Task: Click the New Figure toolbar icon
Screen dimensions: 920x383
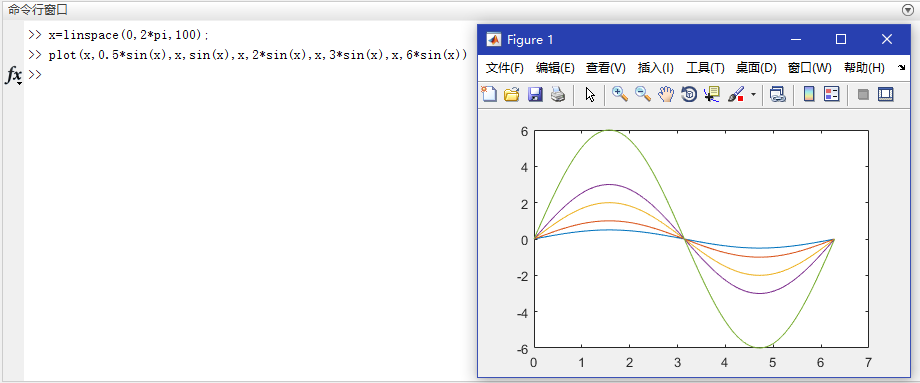Action: point(489,94)
